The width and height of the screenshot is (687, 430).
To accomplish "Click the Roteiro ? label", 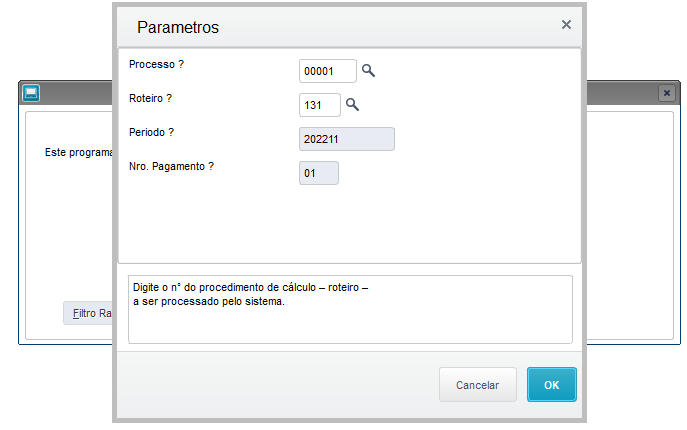I will [x=150, y=98].
